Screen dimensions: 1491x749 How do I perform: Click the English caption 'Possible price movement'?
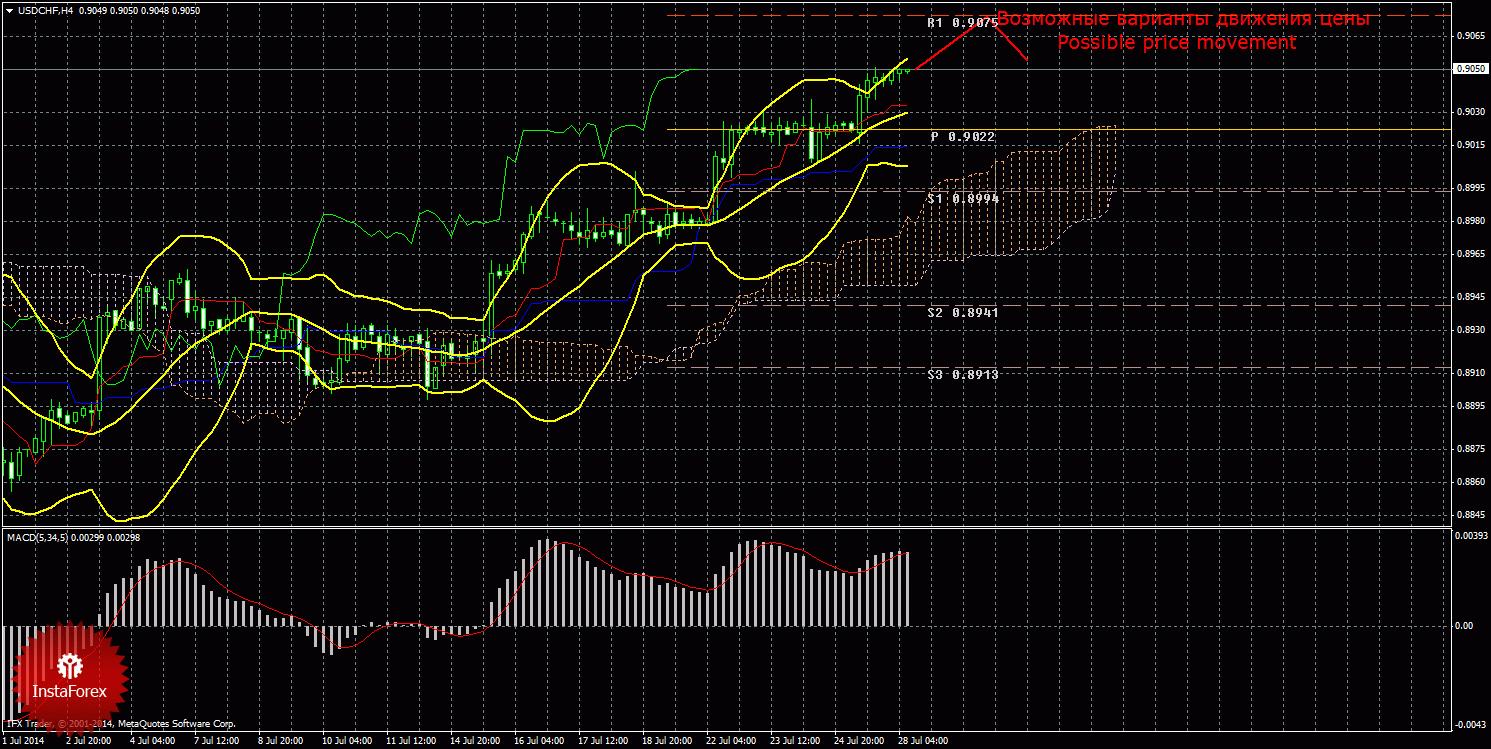[x=1177, y=43]
